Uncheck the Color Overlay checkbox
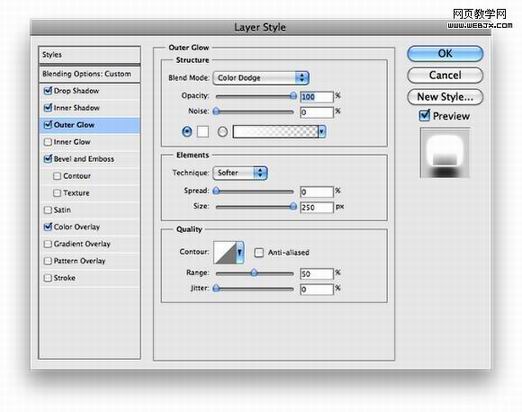This screenshot has width=522, height=412. [x=48, y=227]
